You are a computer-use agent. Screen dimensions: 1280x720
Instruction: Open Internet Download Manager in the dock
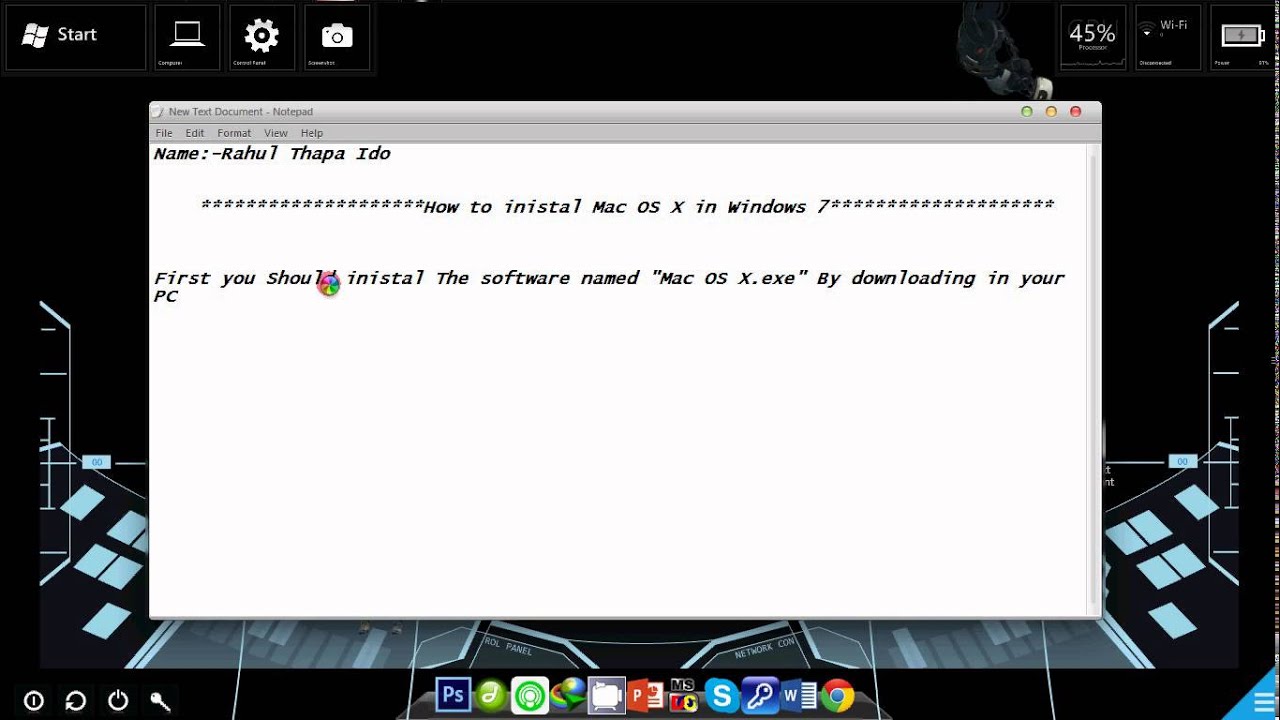568,694
